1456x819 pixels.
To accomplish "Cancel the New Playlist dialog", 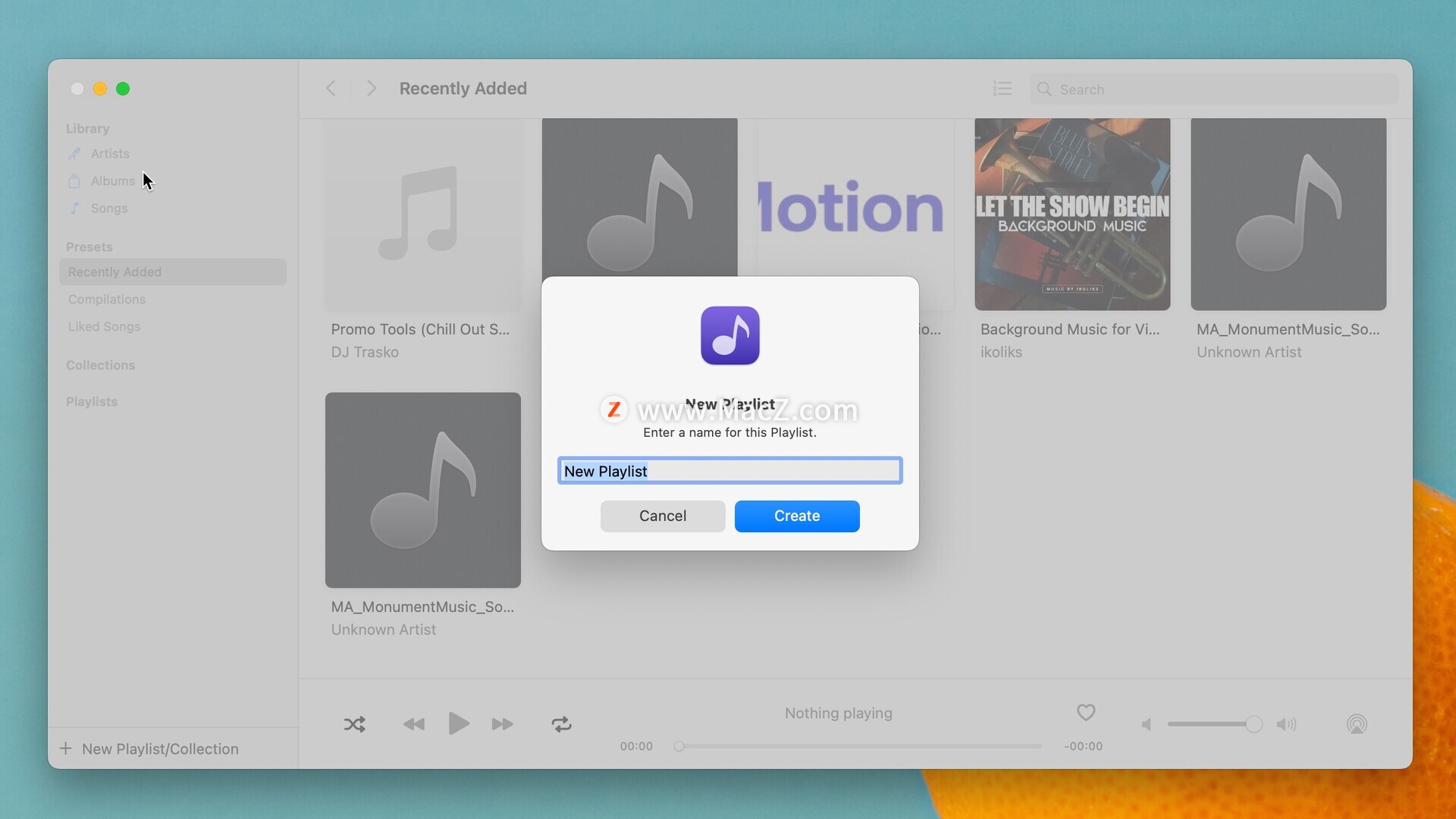I will 663,516.
